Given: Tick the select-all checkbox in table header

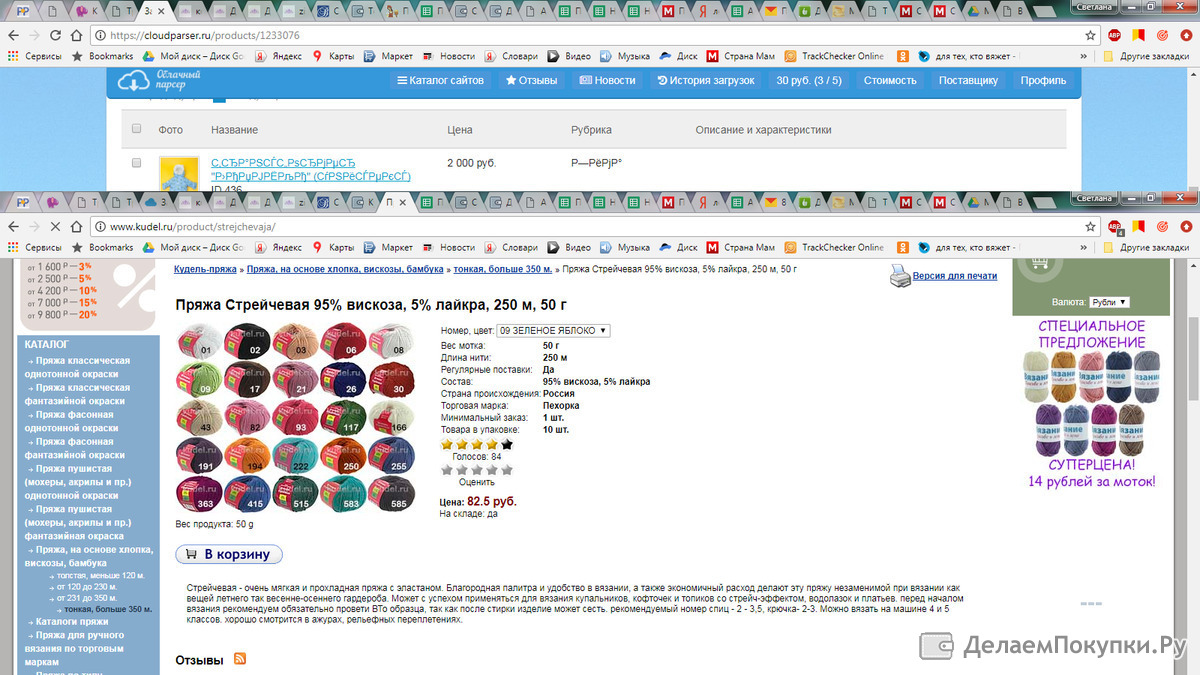Looking at the screenshot, I should [137, 129].
